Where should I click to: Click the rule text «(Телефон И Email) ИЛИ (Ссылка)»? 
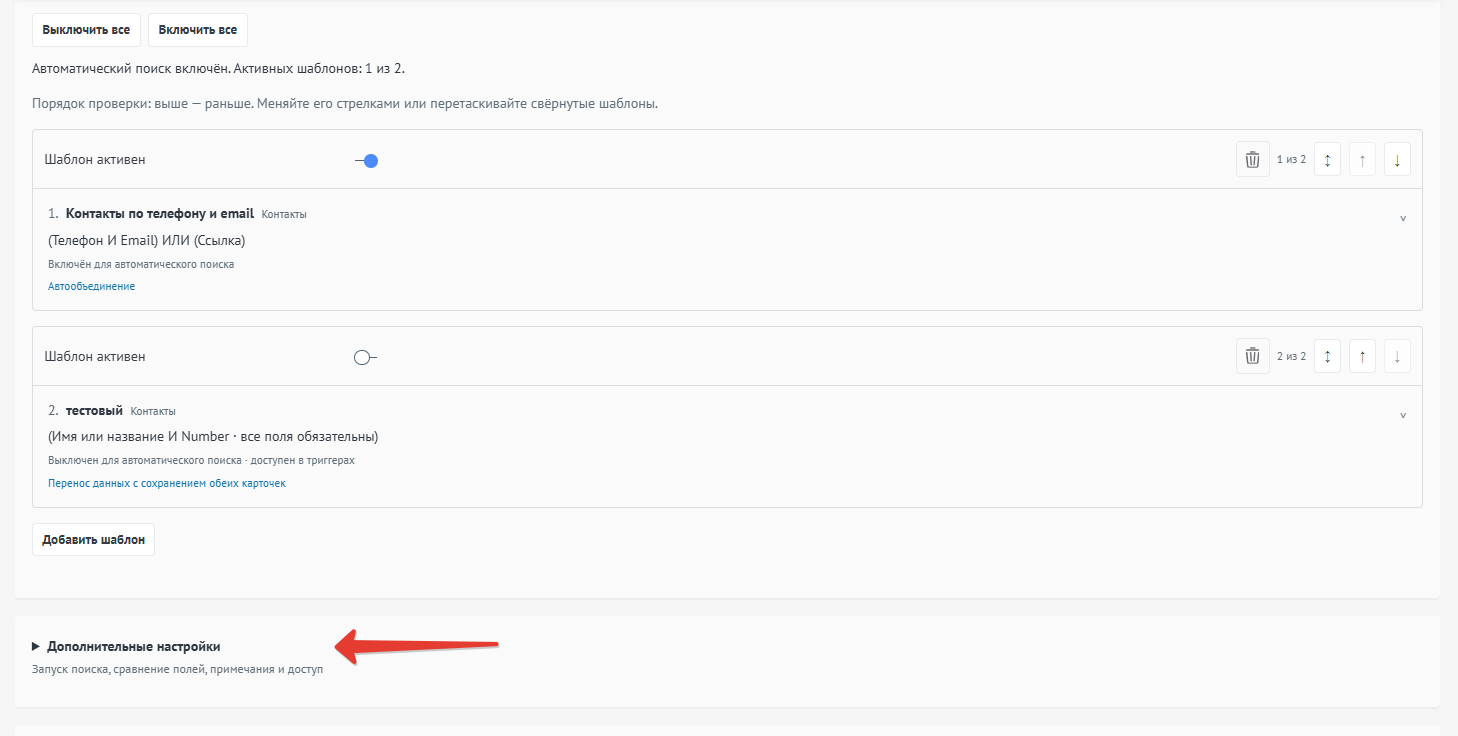point(146,240)
